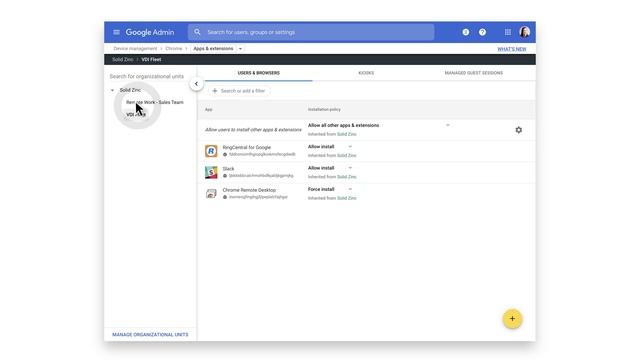640x360 pixels.
Task: Switch to Users & Browsers tab
Action: pos(259,73)
